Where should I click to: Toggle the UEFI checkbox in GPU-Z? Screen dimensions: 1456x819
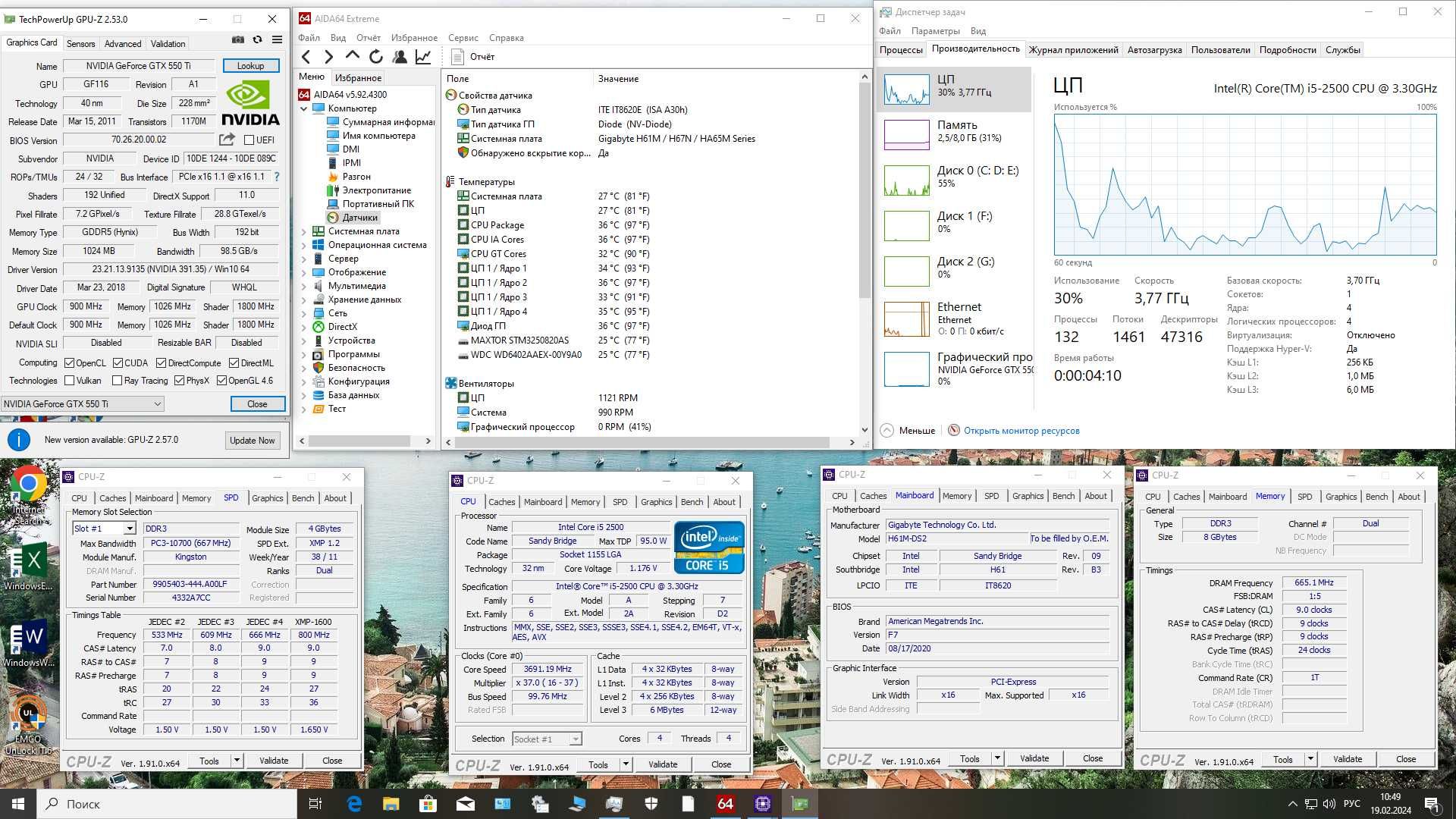click(249, 140)
